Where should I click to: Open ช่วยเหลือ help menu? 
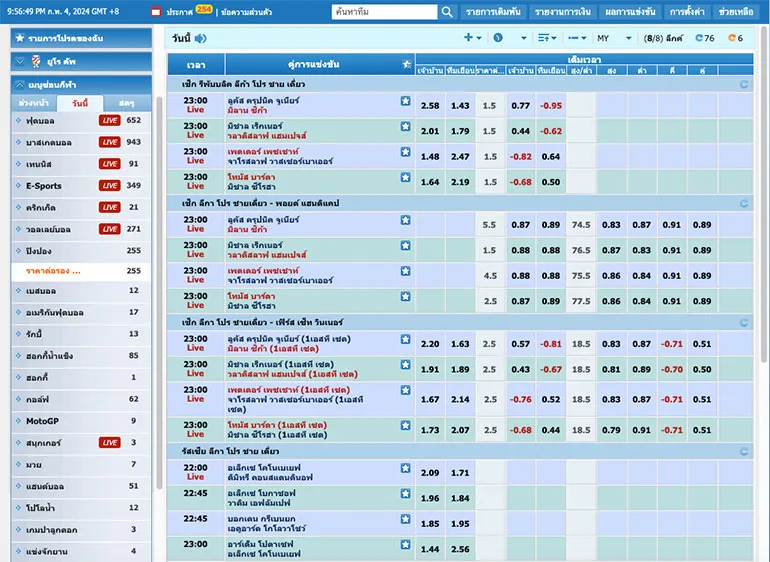click(736, 12)
